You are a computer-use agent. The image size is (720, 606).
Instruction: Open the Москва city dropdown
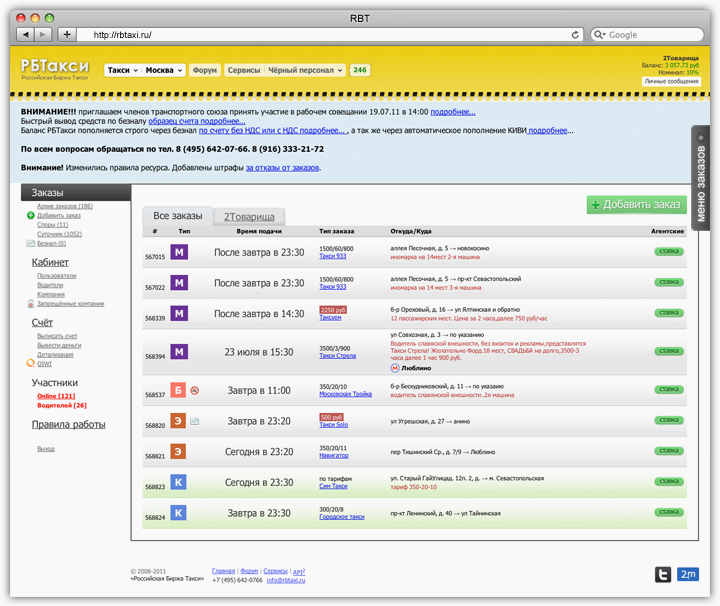163,70
